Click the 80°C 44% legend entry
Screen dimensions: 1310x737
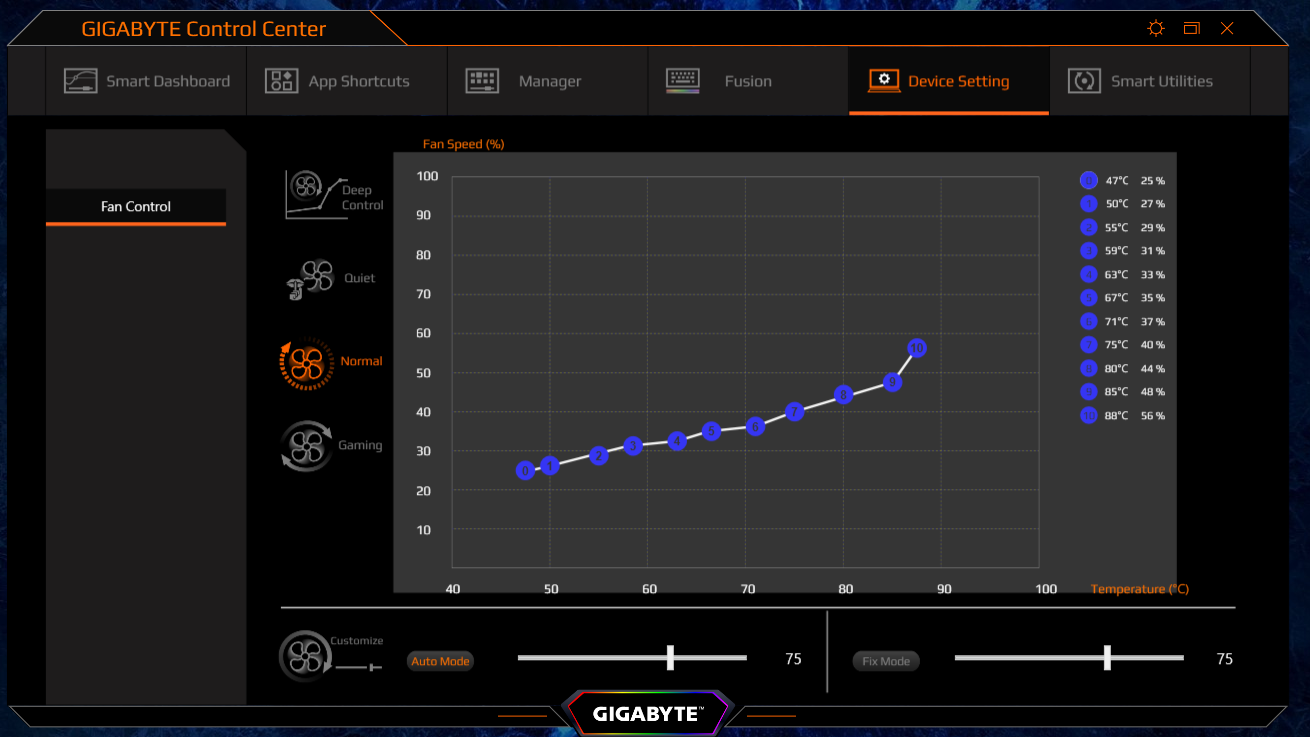coord(1123,368)
